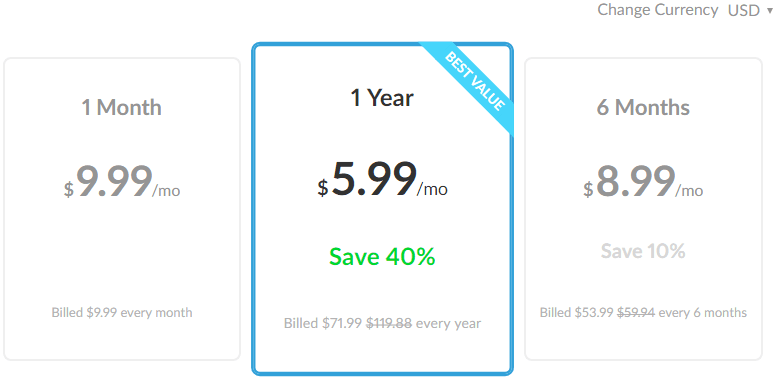Click Billed $71.99 every year text
777x379 pixels.
point(382,324)
